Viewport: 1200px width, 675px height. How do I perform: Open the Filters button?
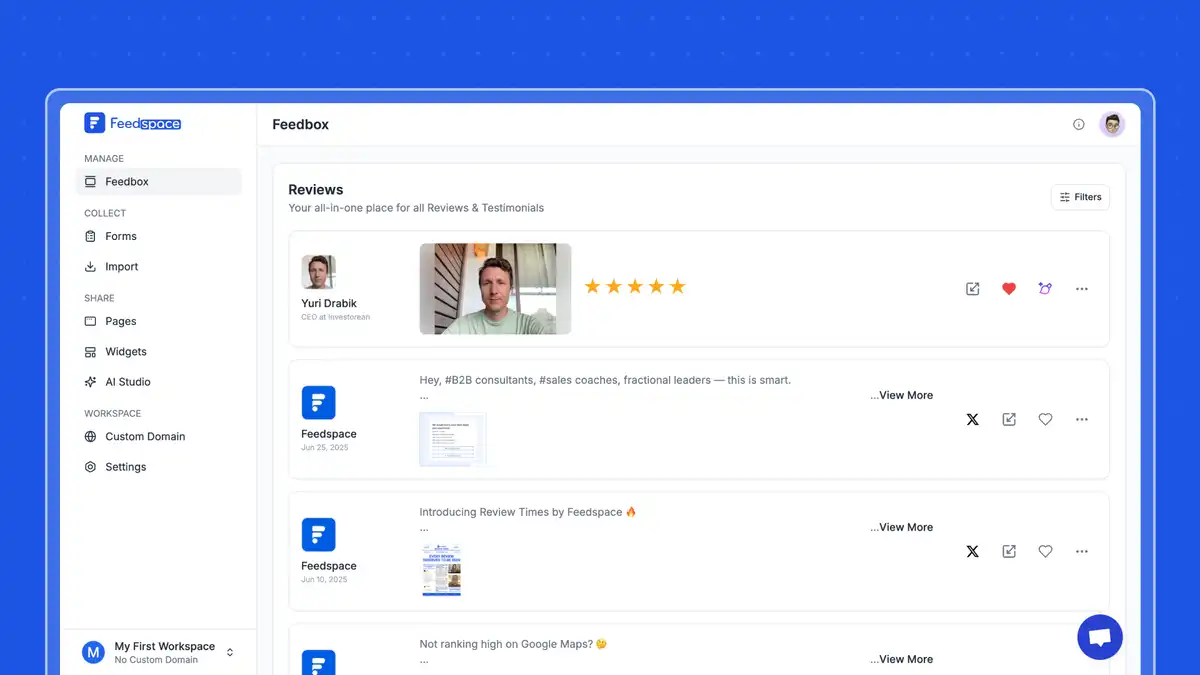coord(1080,197)
